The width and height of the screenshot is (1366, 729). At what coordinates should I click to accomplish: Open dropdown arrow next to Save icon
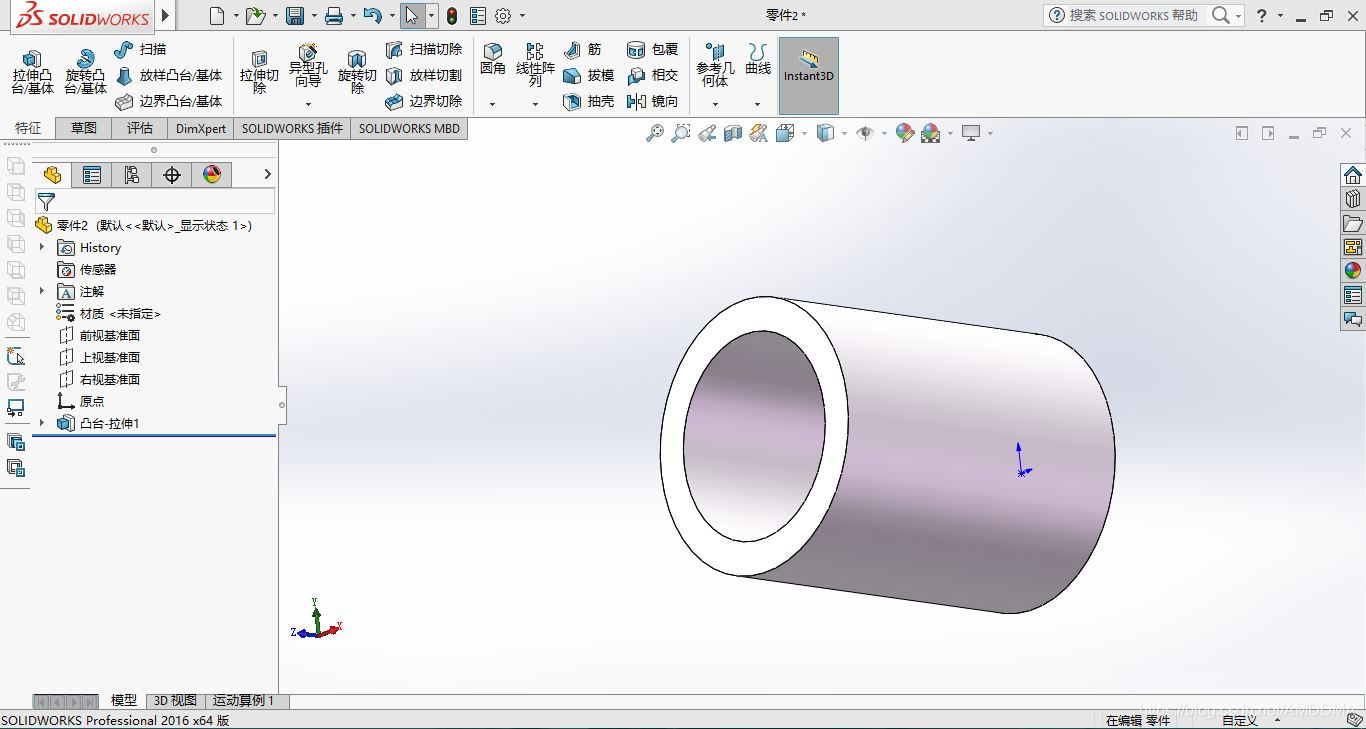tap(314, 16)
